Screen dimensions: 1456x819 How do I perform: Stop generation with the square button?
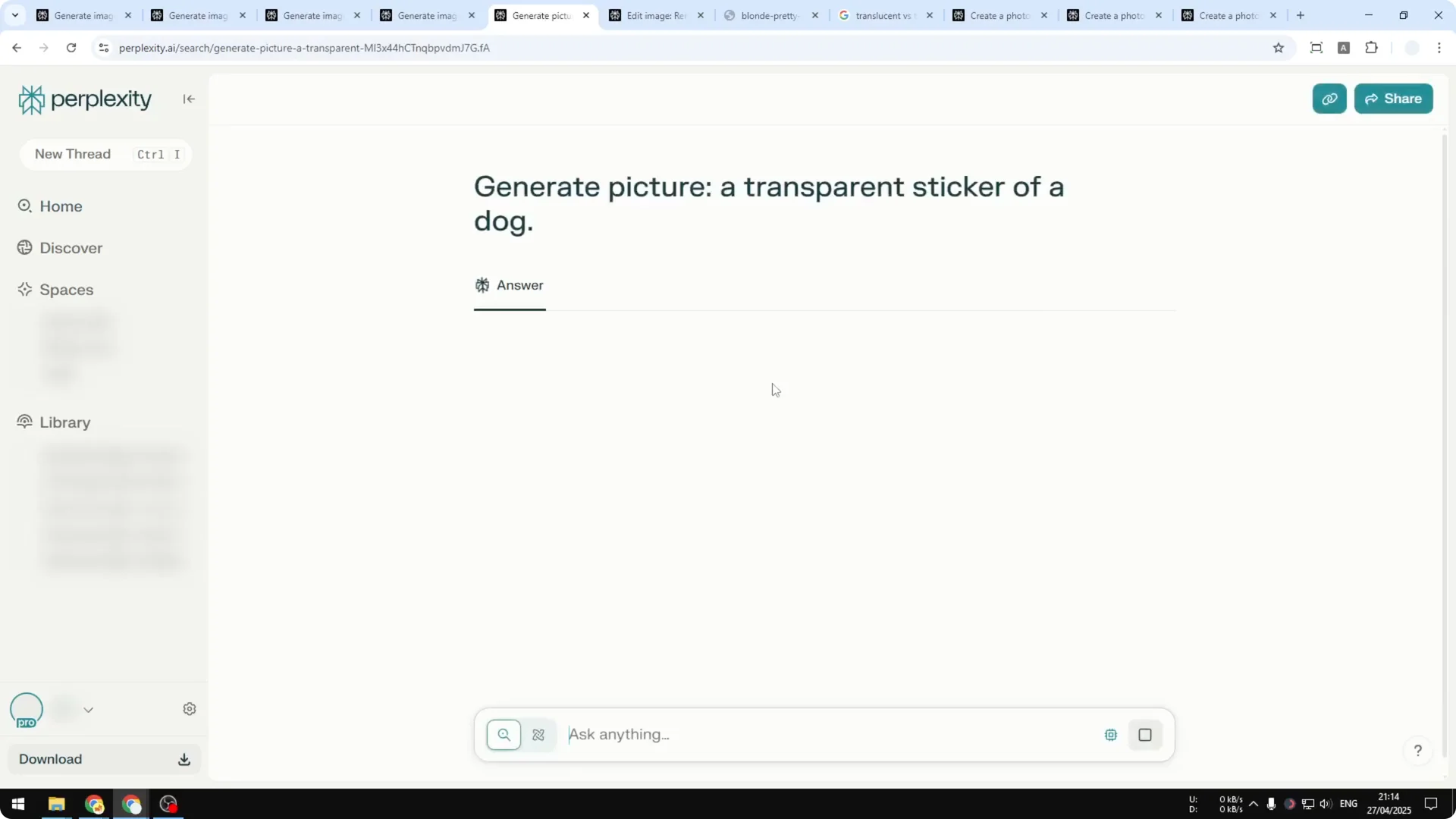[1145, 734]
